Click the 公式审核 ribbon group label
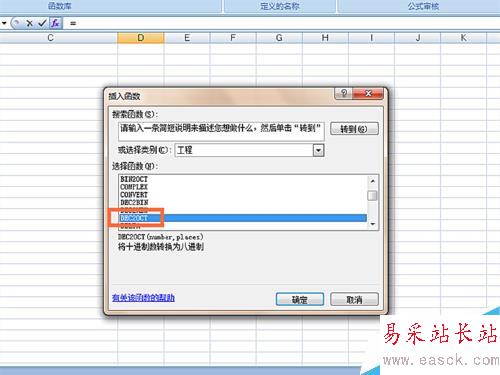This screenshot has width=500, height=375. tap(423, 6)
